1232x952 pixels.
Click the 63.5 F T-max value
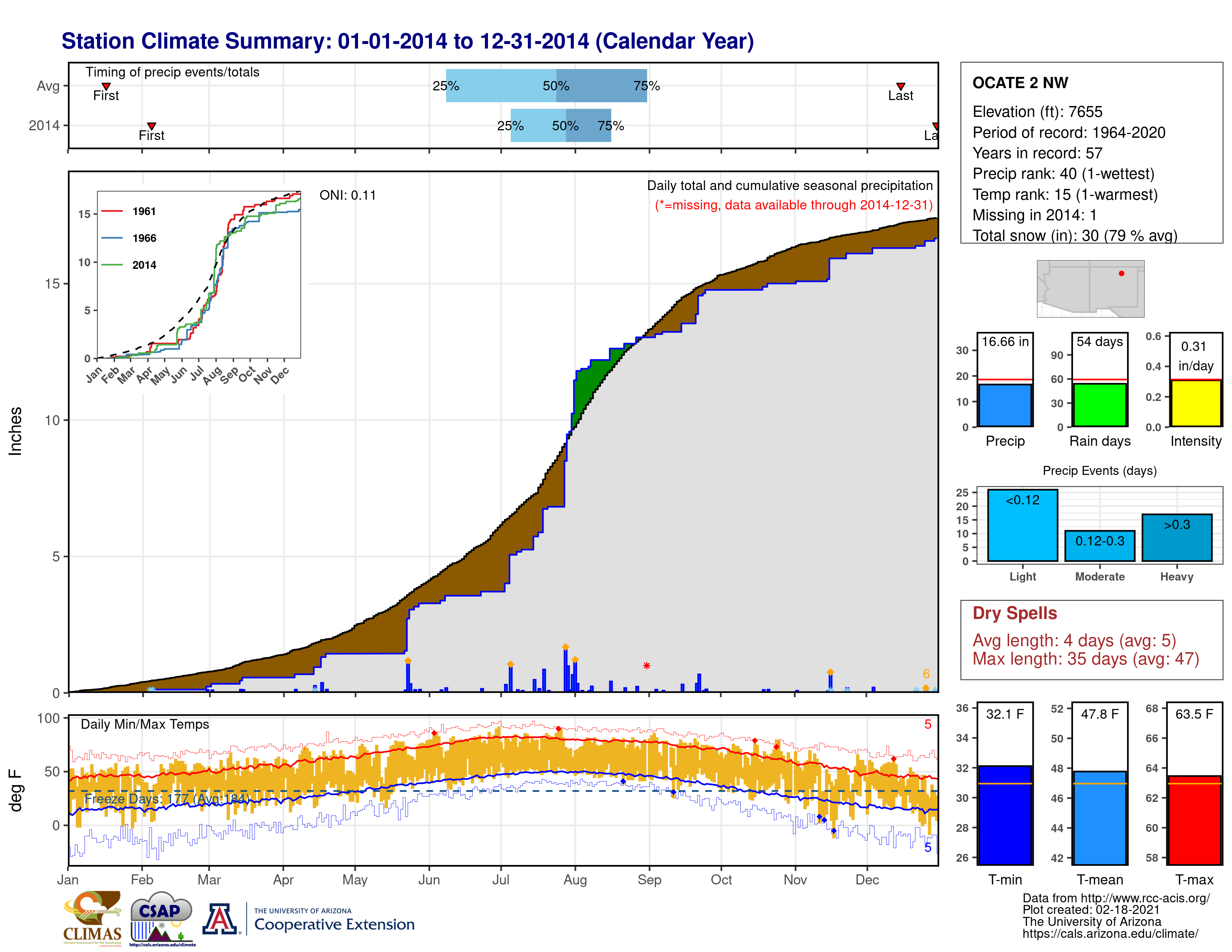click(x=1195, y=714)
